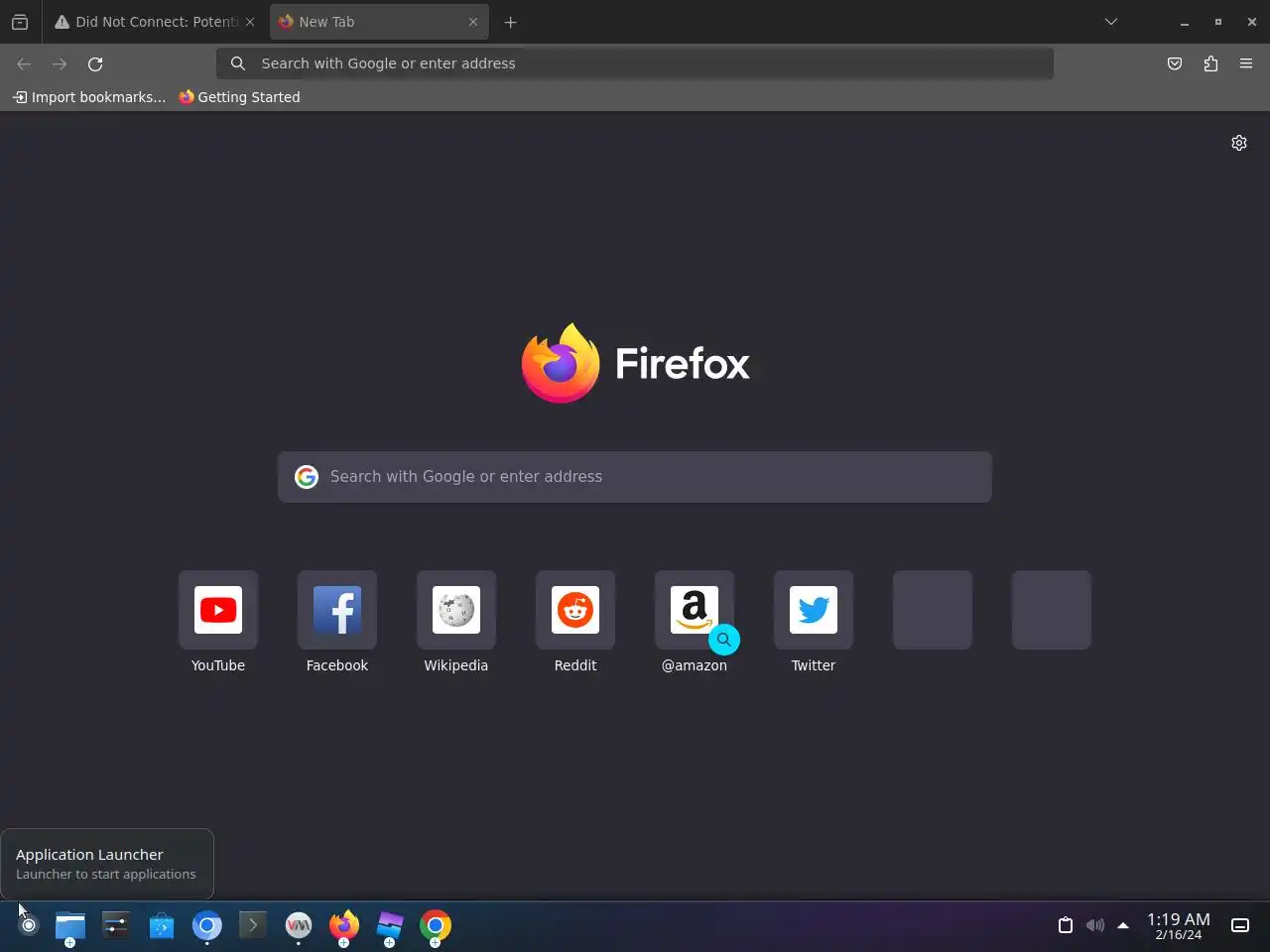This screenshot has width=1270, height=952.
Task: Switch to Firefox in the taskbar
Action: pyautogui.click(x=344, y=925)
